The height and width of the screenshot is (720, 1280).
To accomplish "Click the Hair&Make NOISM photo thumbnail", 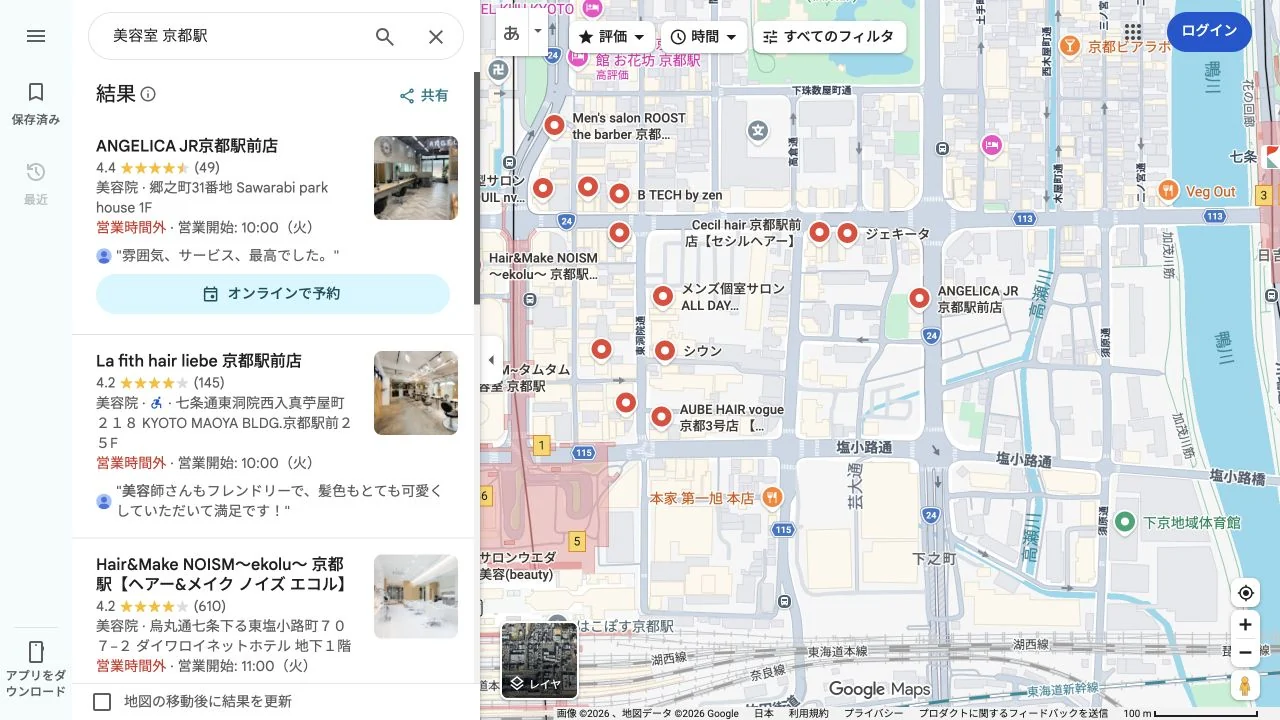I will [x=416, y=597].
